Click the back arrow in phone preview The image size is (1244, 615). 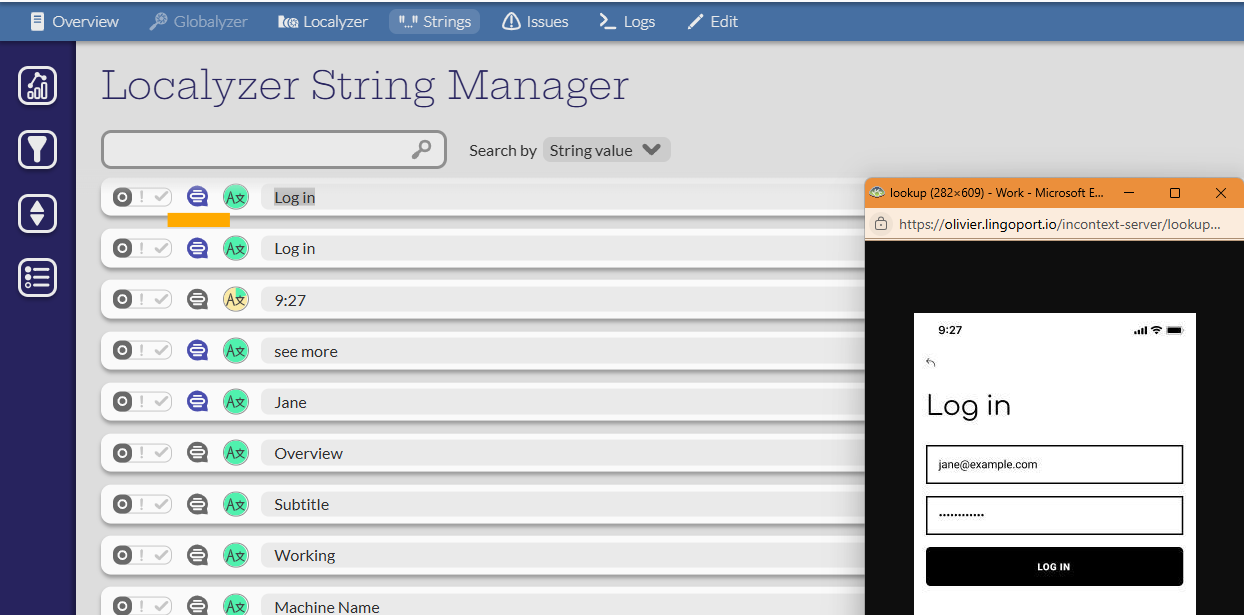tap(931, 363)
